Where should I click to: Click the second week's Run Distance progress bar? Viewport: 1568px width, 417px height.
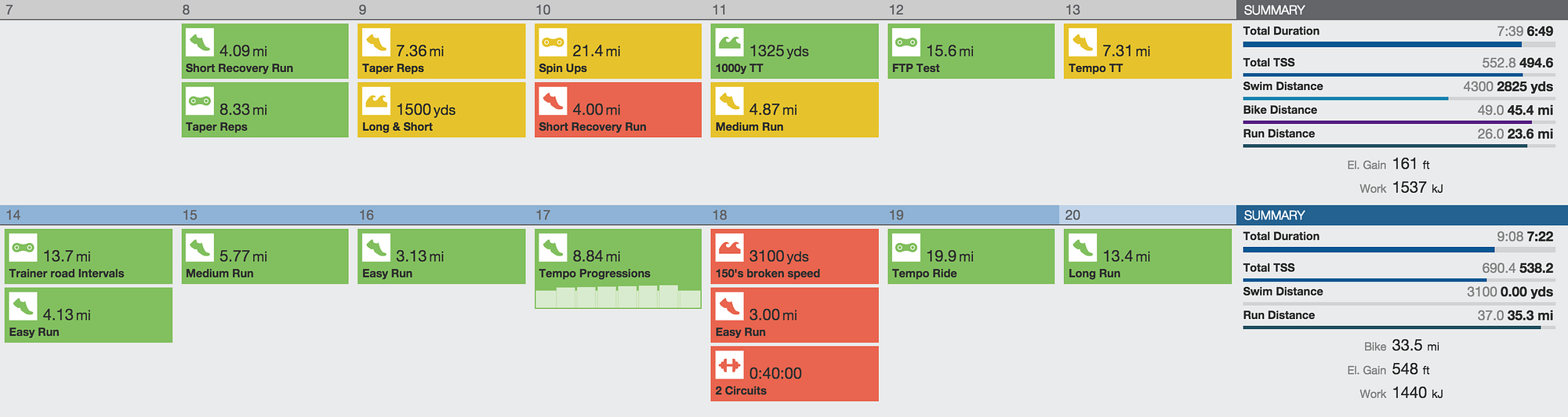1398,328
